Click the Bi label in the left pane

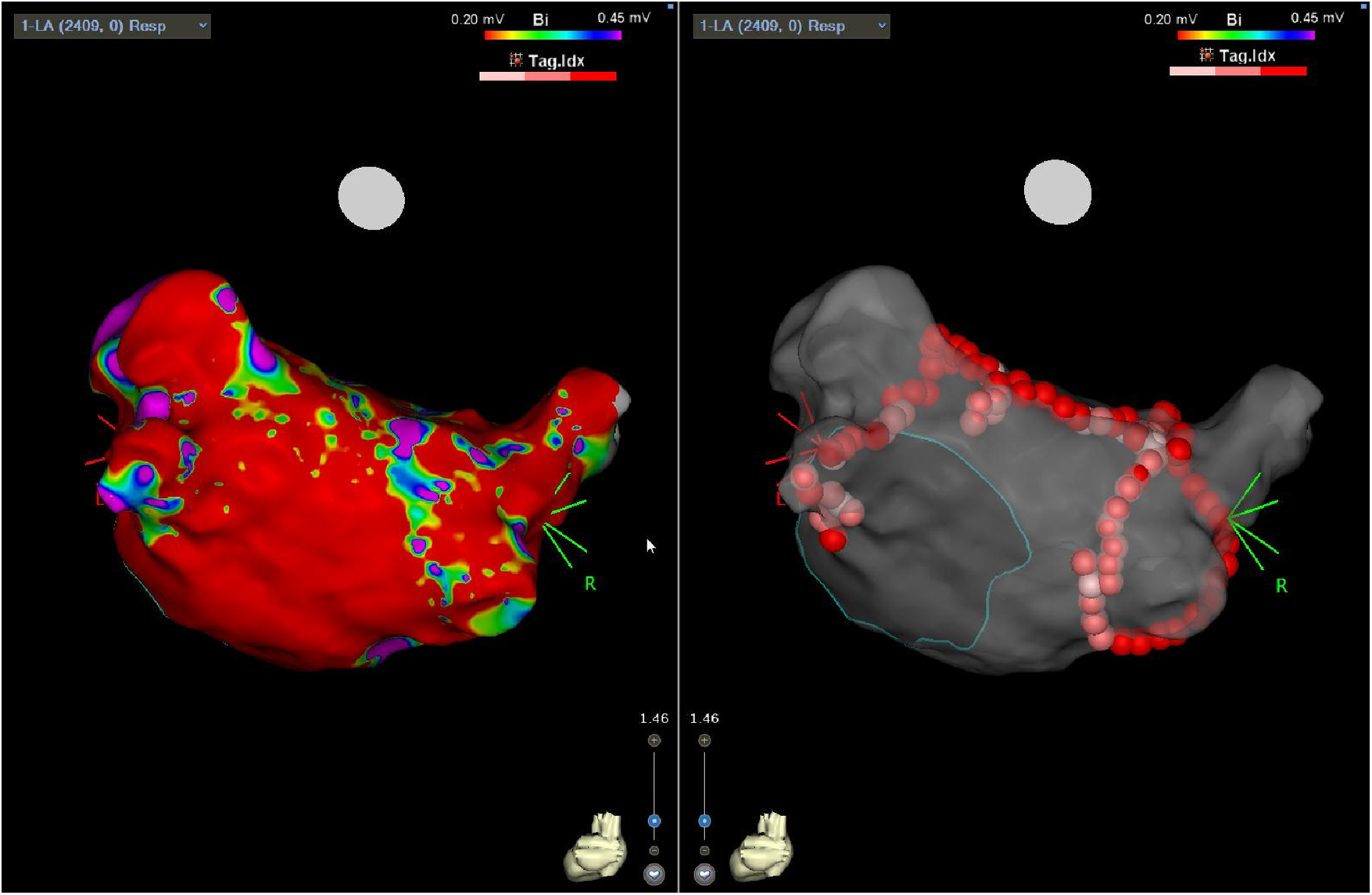[x=540, y=20]
